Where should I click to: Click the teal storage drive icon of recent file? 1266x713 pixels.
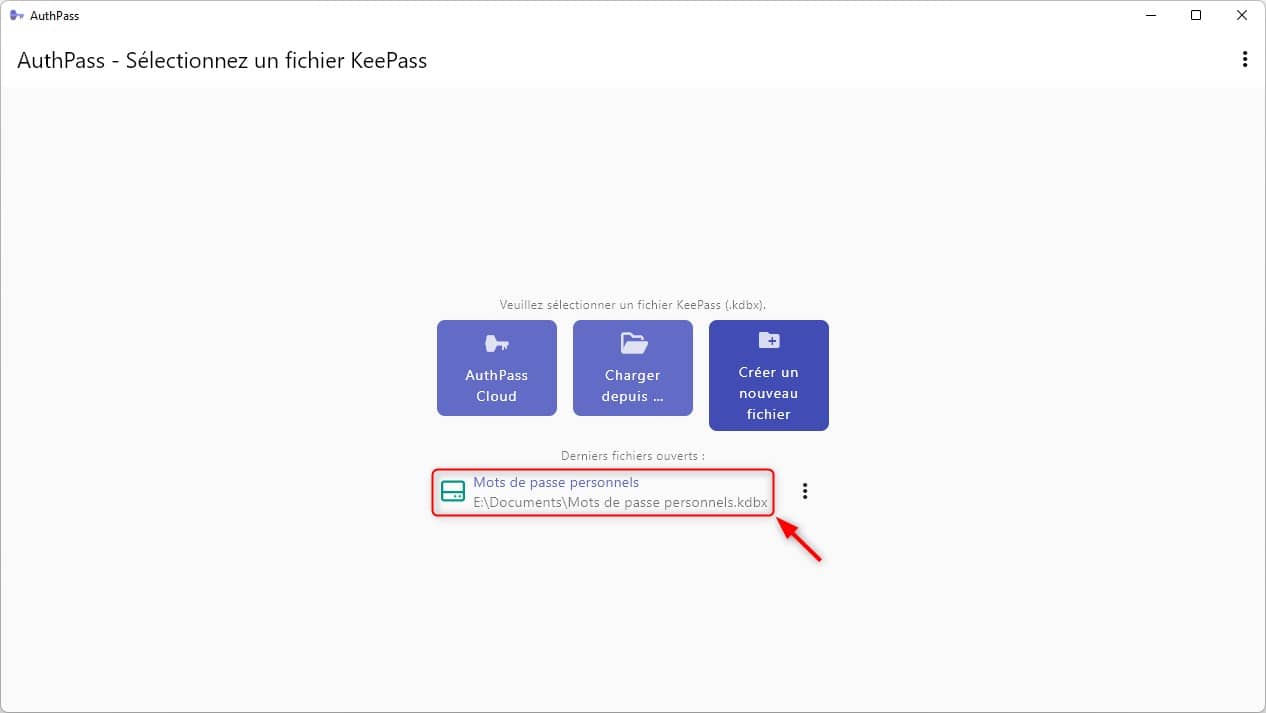[453, 491]
